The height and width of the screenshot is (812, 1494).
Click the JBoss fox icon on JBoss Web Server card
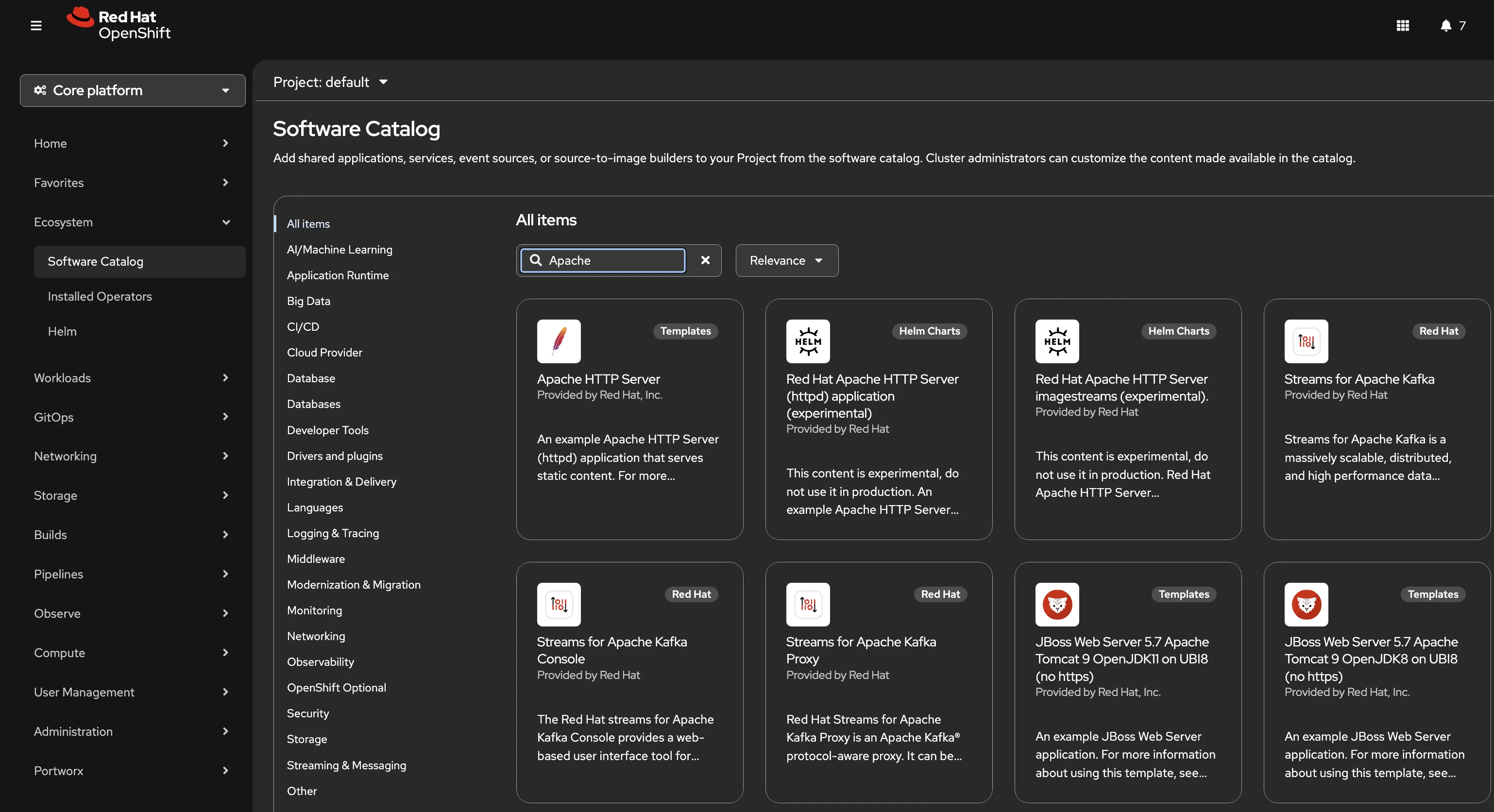[1057, 604]
